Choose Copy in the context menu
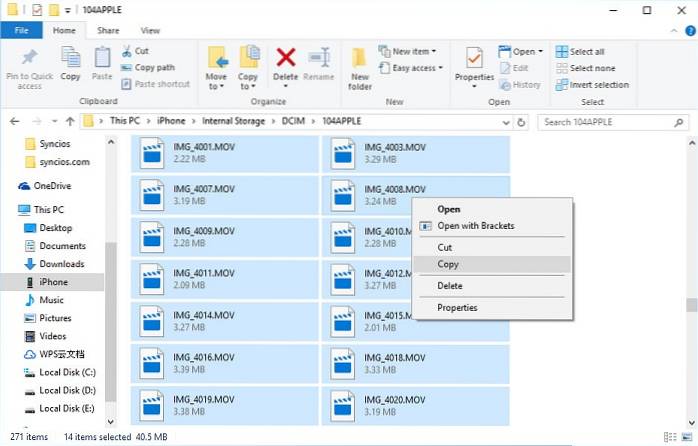698x446 pixels. point(448,264)
